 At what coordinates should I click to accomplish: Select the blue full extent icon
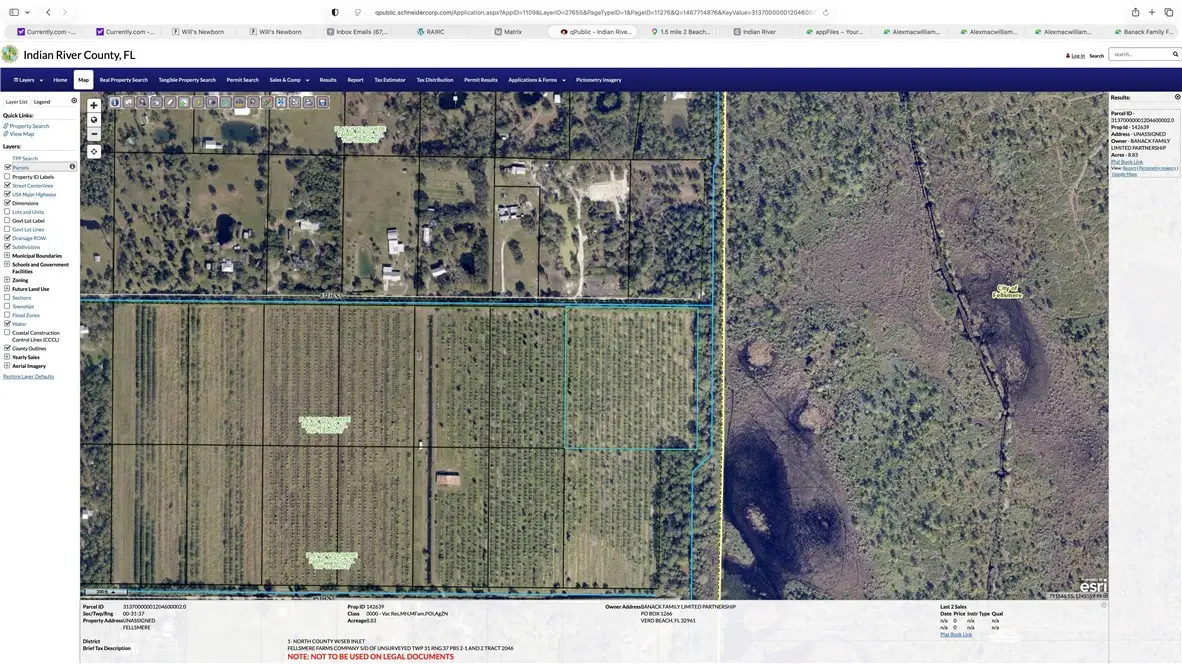coord(281,102)
